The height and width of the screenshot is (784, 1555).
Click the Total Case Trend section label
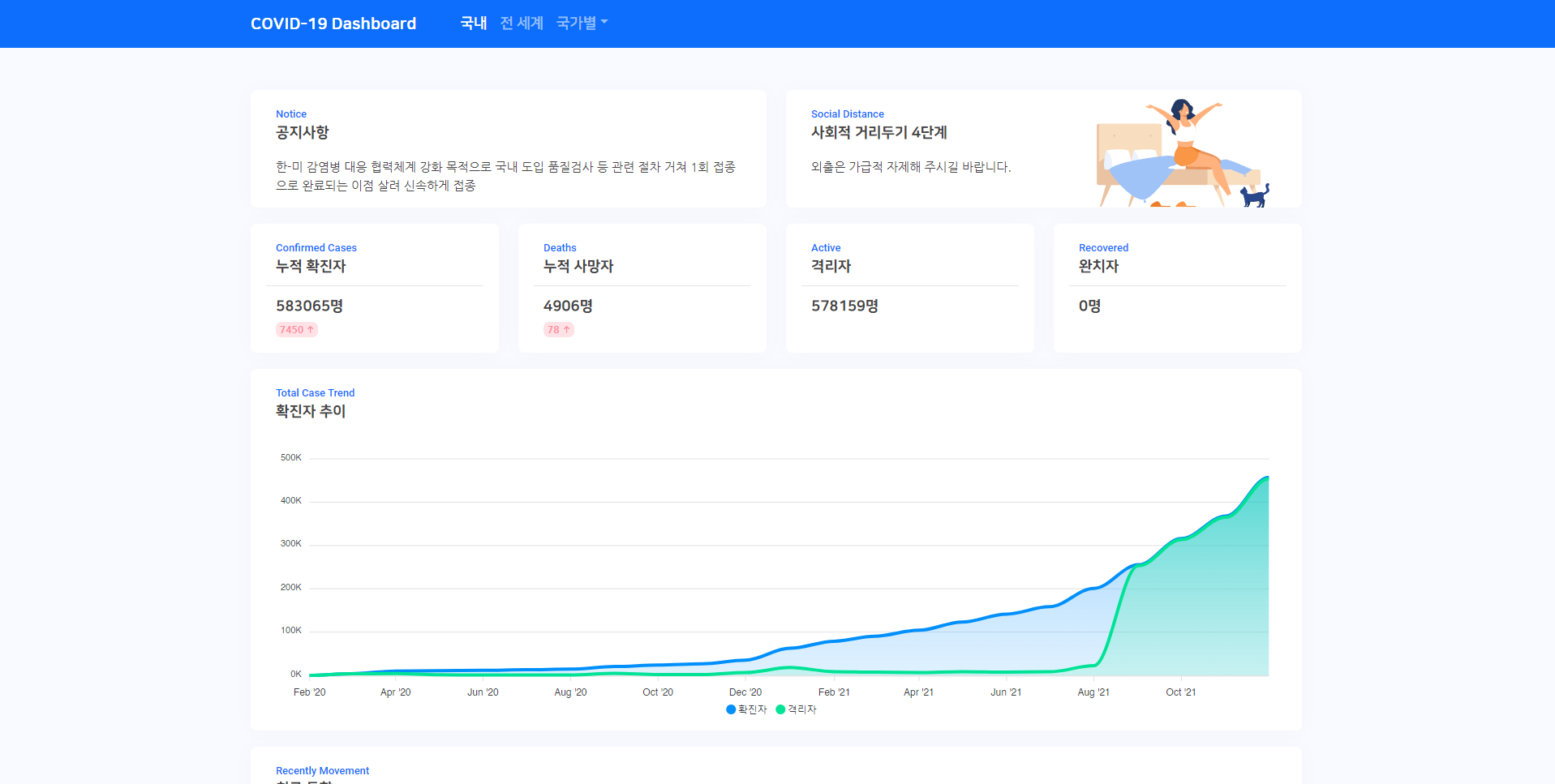click(x=315, y=392)
